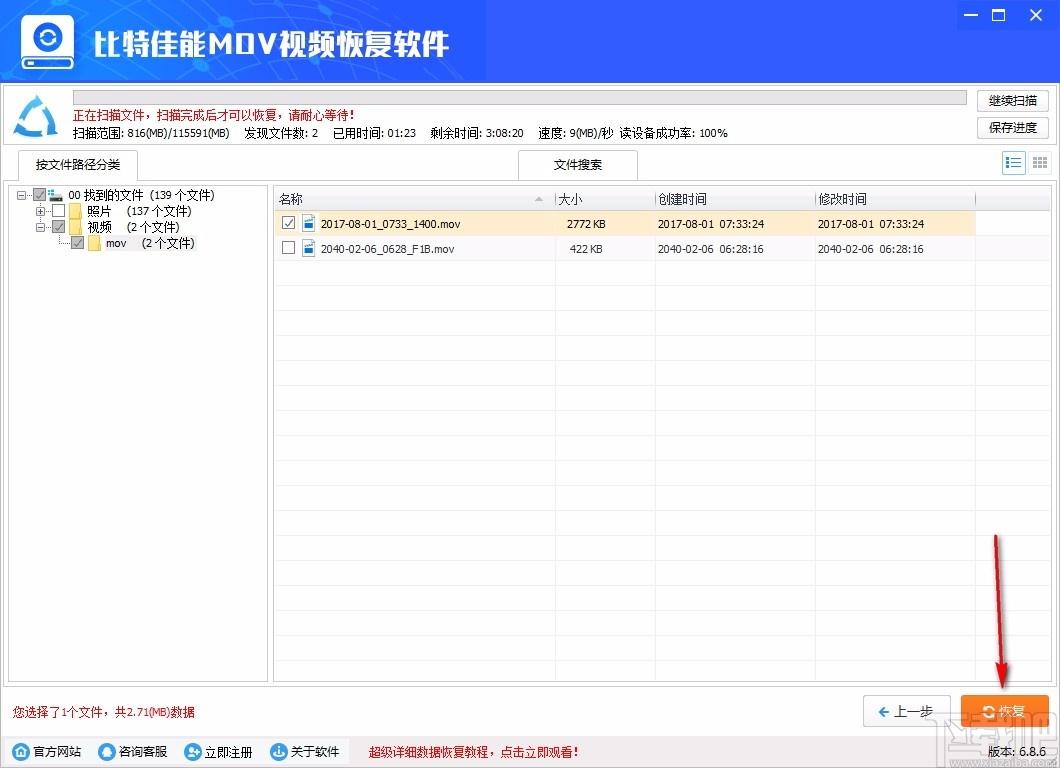Click the mov folder icon
The height and width of the screenshot is (768, 1060).
click(94, 243)
